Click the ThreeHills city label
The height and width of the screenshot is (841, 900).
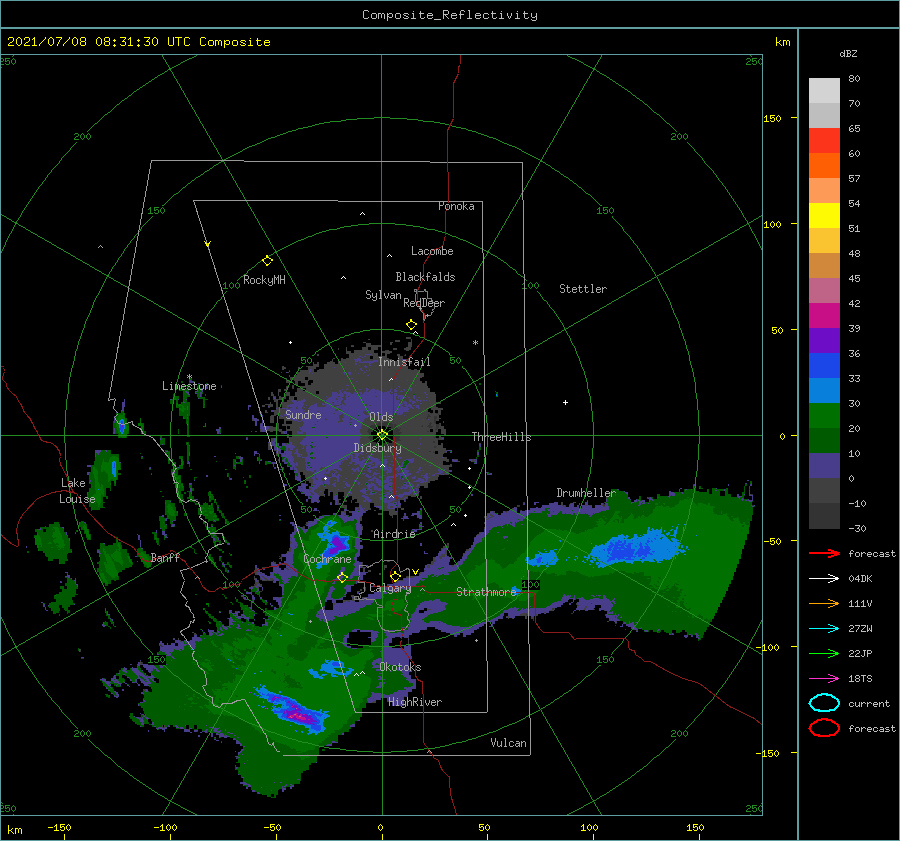[501, 437]
